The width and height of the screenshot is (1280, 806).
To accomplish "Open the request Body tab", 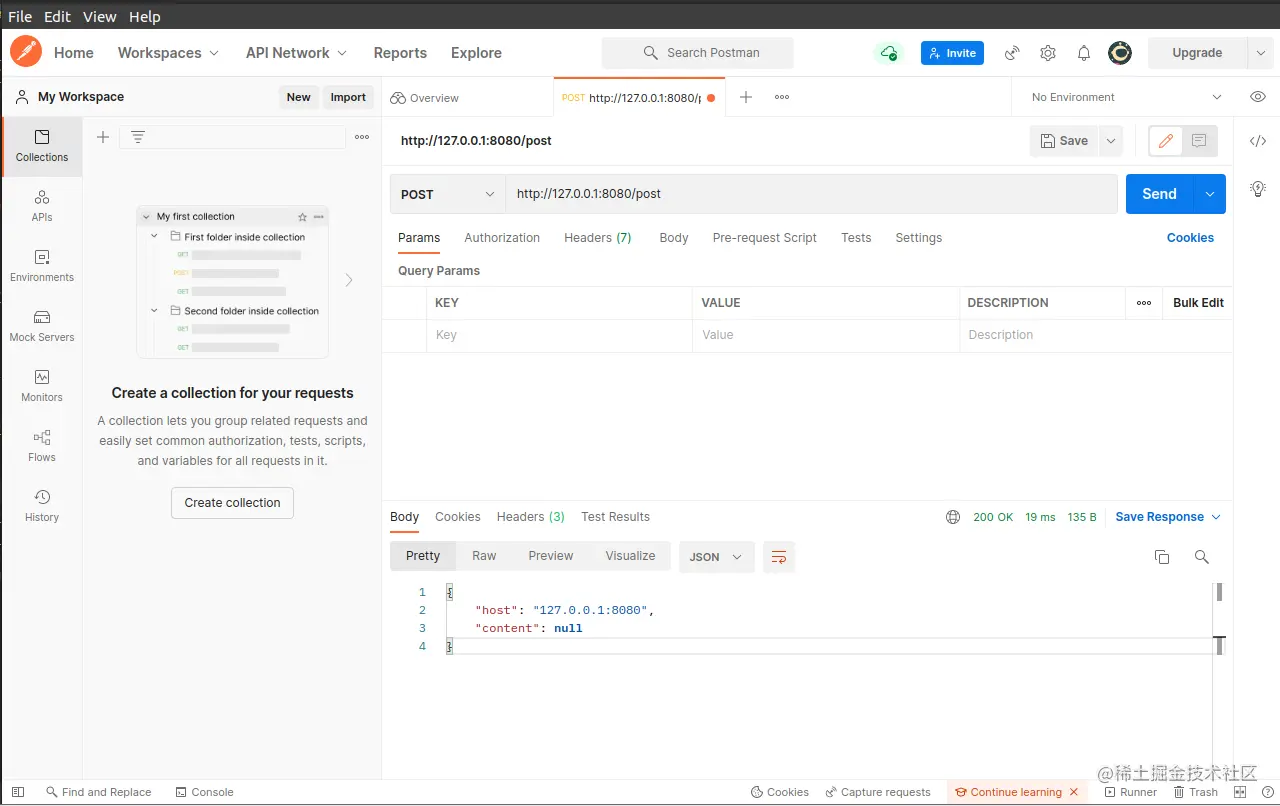I will 674,238.
